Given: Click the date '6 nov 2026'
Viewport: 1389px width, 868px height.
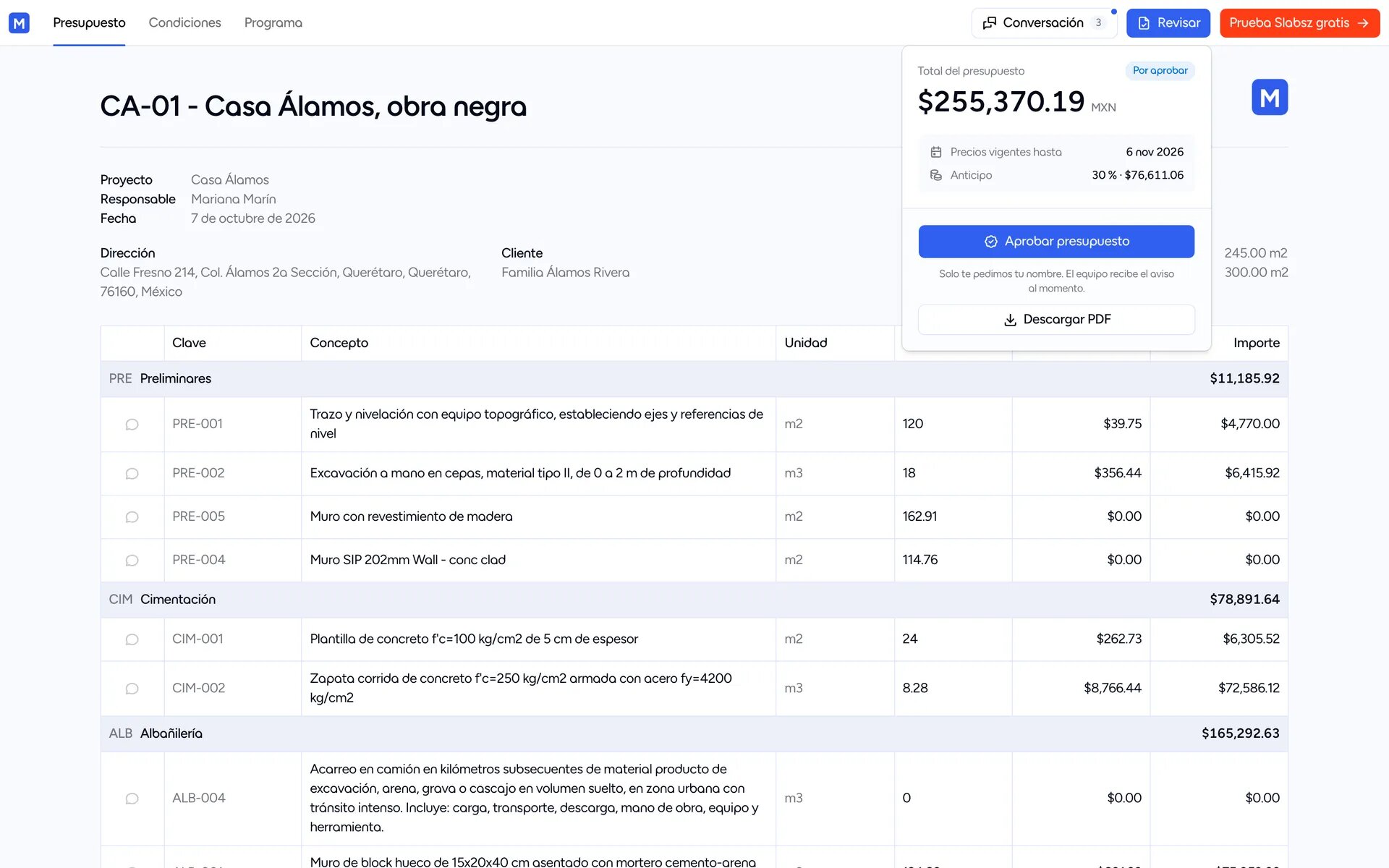Looking at the screenshot, I should pos(1155,152).
